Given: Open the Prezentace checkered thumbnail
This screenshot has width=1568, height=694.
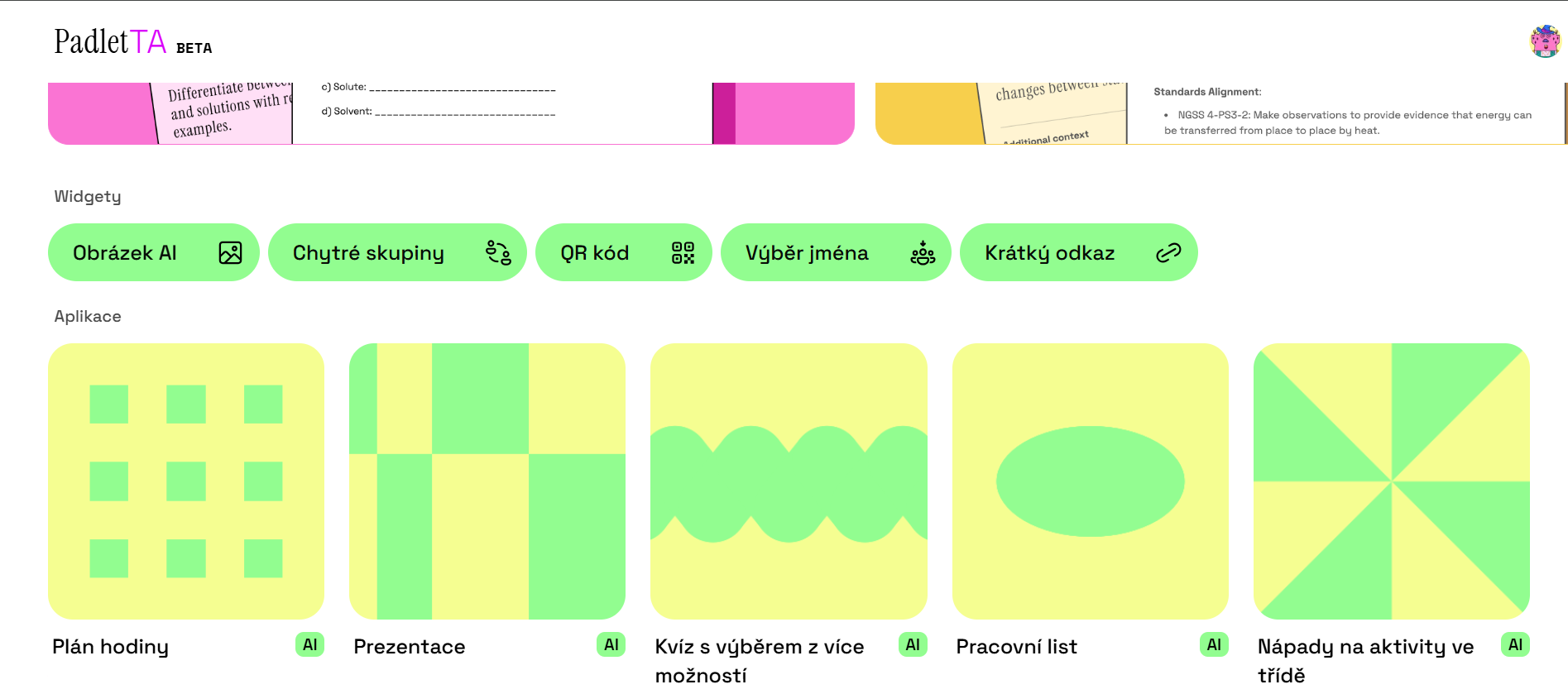Looking at the screenshot, I should (487, 481).
